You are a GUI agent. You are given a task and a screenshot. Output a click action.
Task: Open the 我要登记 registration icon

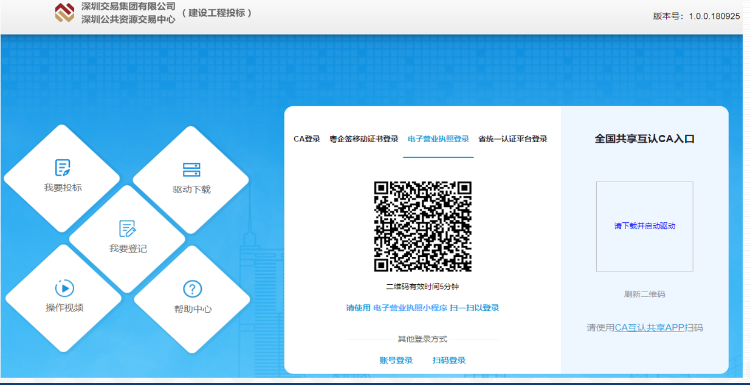pos(127,229)
